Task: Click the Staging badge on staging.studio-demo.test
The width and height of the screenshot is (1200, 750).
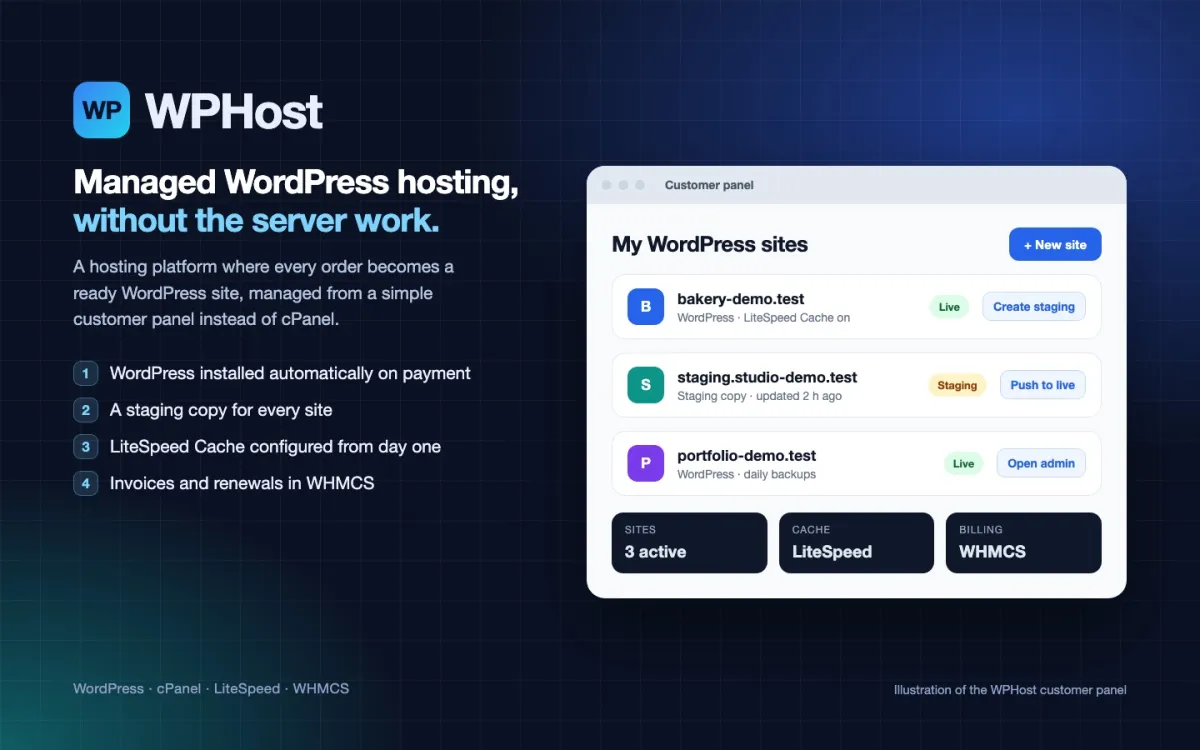Action: [957, 385]
